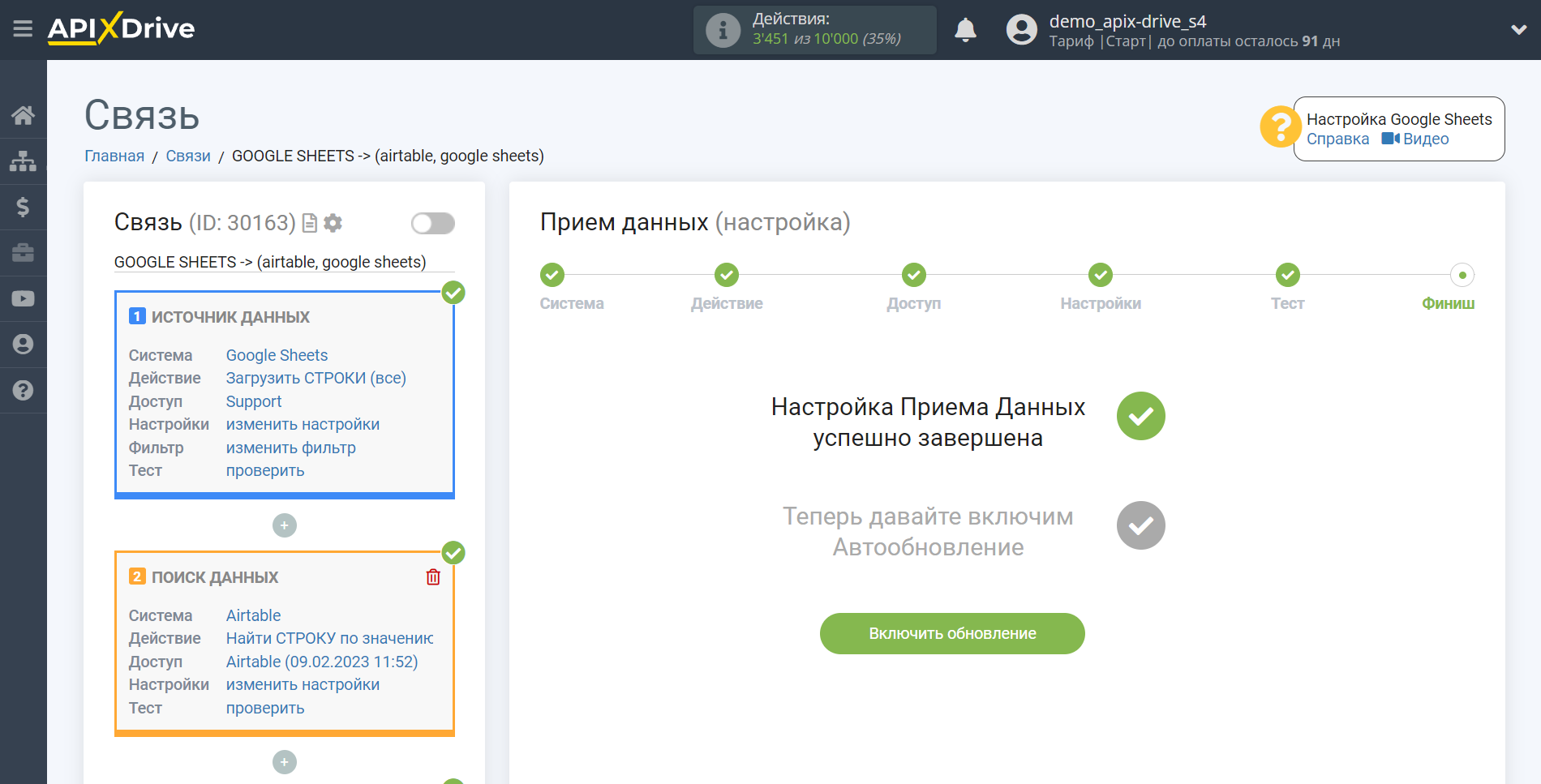Viewport: 1541px width, 784px height.
Task: Go to Главная breadcrumb
Action: [x=114, y=156]
